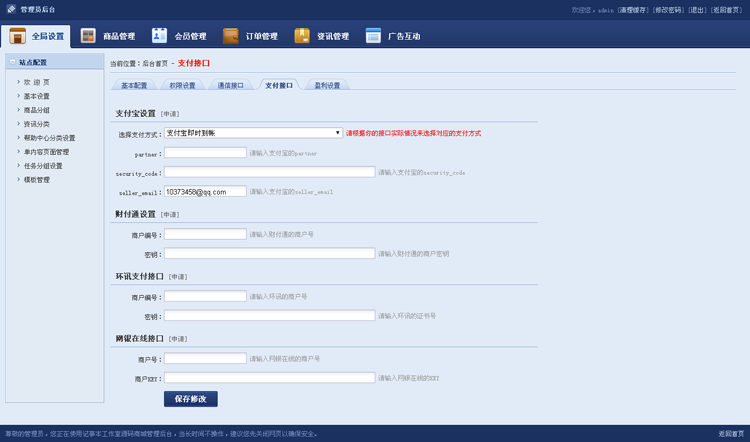Click the 广告互动 calendar icon
Image resolution: width=750 pixels, height=442 pixels.
[373, 35]
